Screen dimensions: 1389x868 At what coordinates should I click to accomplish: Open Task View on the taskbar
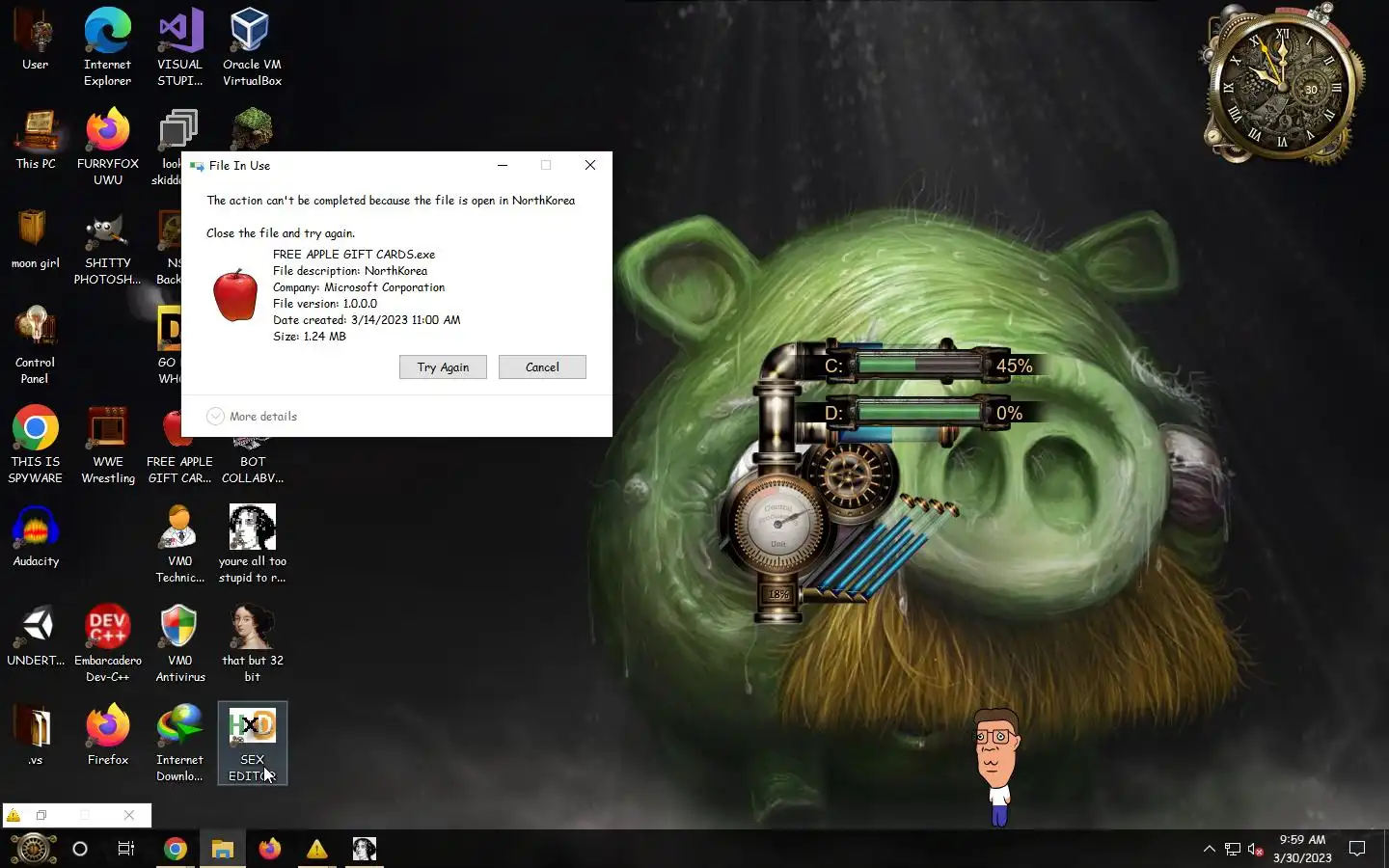tap(126, 849)
